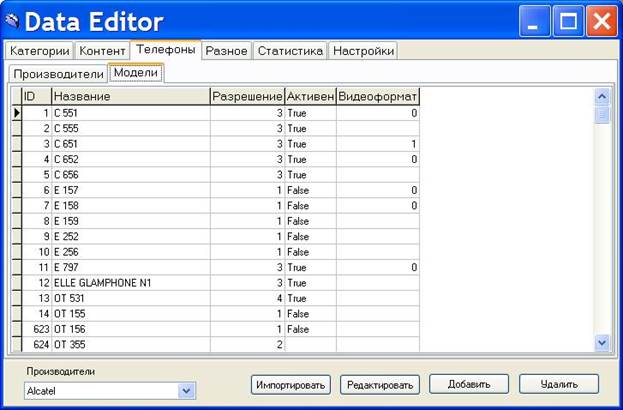The width and height of the screenshot is (623, 410).
Task: Click ID cell 623
Action: (37, 329)
